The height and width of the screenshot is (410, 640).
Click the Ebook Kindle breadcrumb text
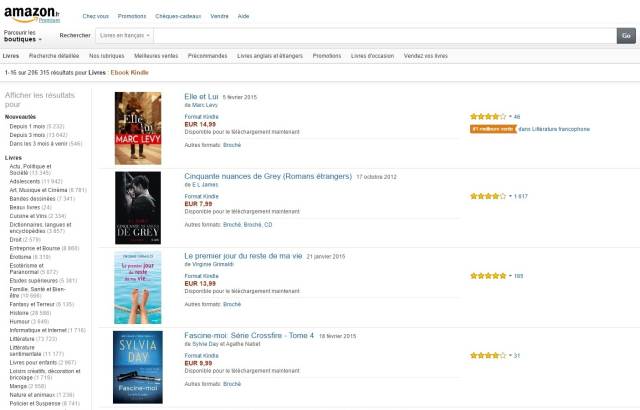pos(129,73)
